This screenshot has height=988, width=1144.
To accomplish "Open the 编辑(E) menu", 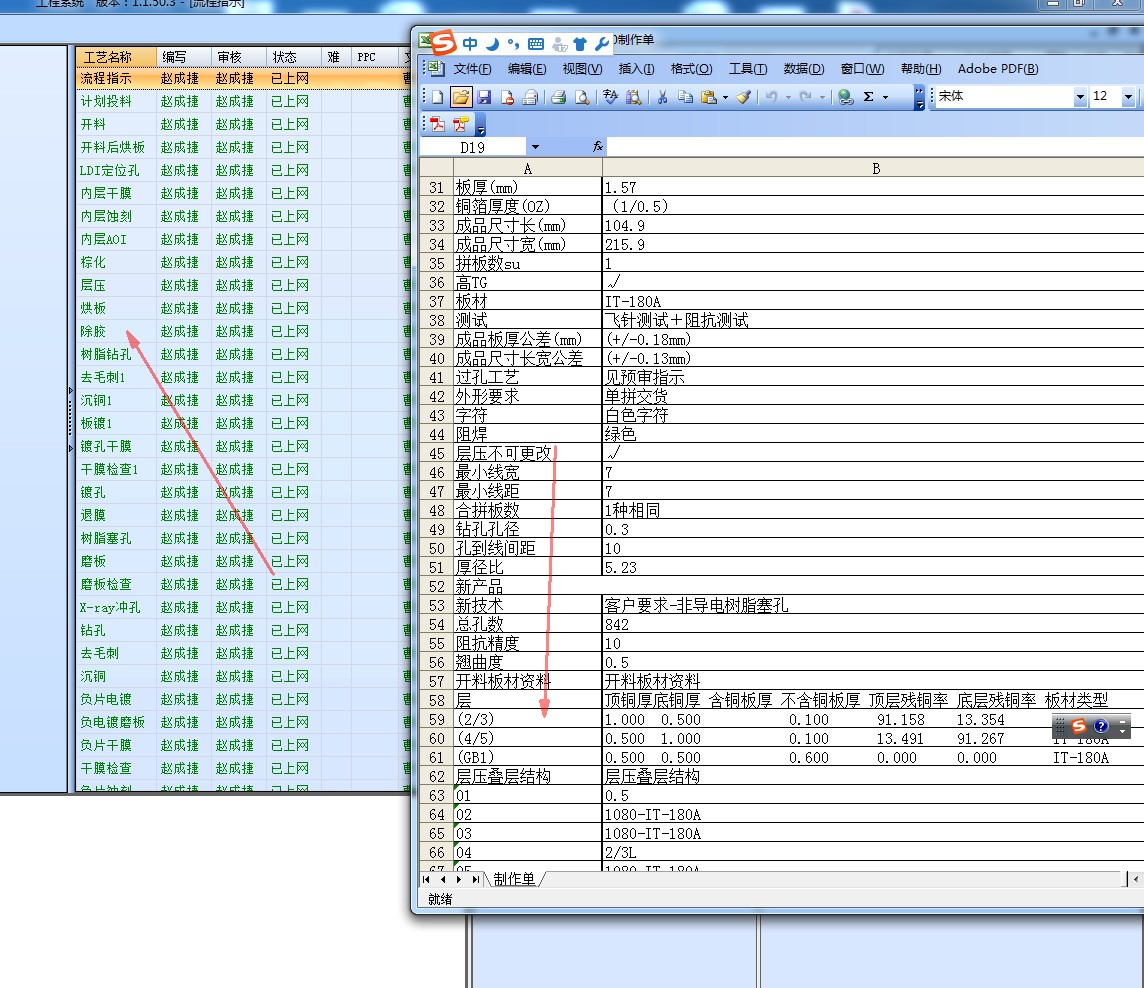I will coord(527,69).
